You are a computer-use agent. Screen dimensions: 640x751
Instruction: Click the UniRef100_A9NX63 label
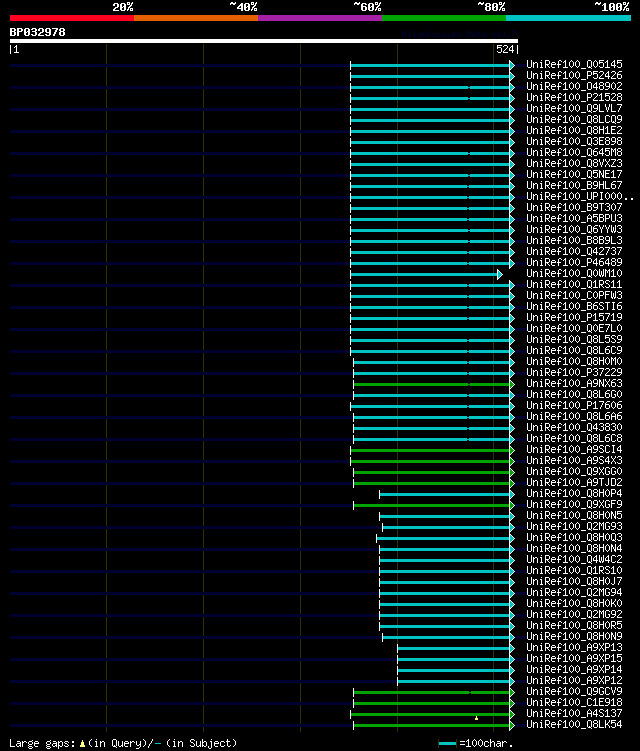pos(574,384)
